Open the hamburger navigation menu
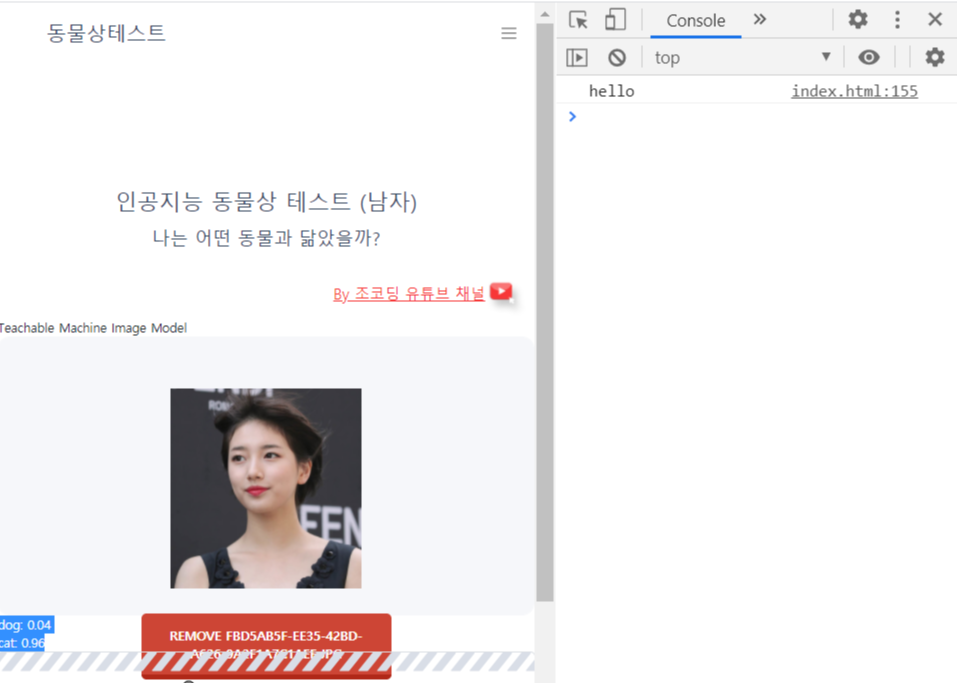Image resolution: width=957 pixels, height=683 pixels. point(508,33)
